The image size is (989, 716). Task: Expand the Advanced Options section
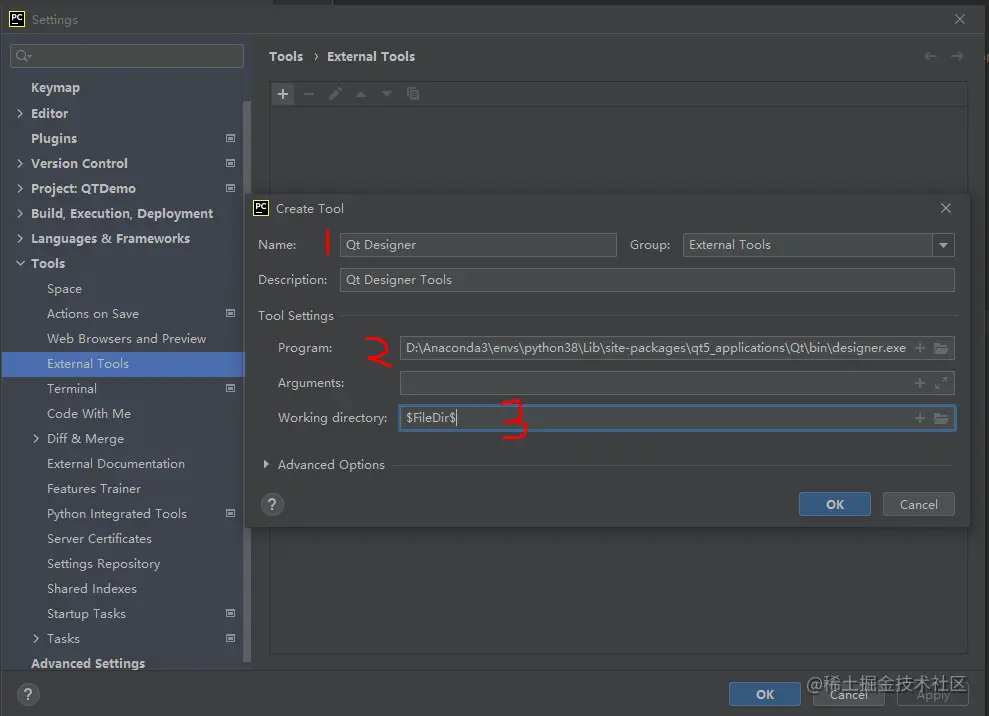[x=266, y=464]
